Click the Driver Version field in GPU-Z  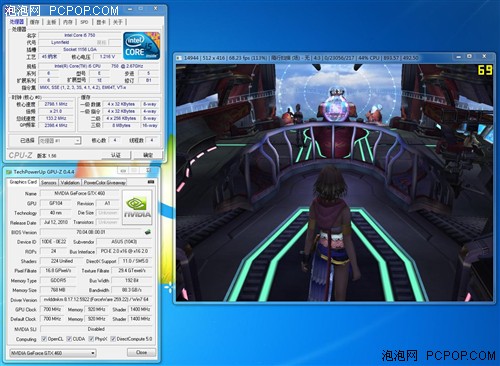(x=96, y=300)
